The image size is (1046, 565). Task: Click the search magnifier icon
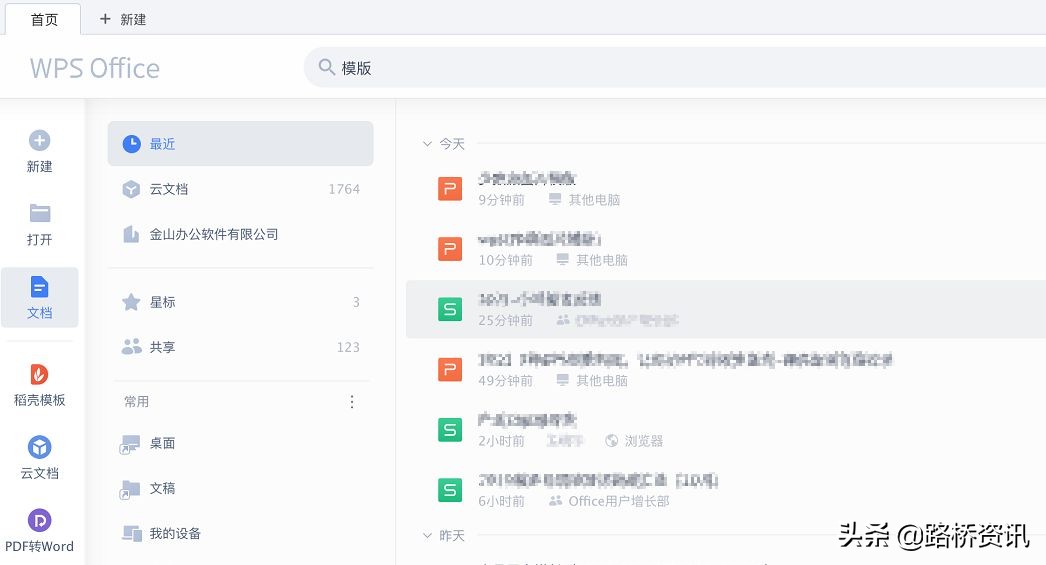(x=326, y=67)
